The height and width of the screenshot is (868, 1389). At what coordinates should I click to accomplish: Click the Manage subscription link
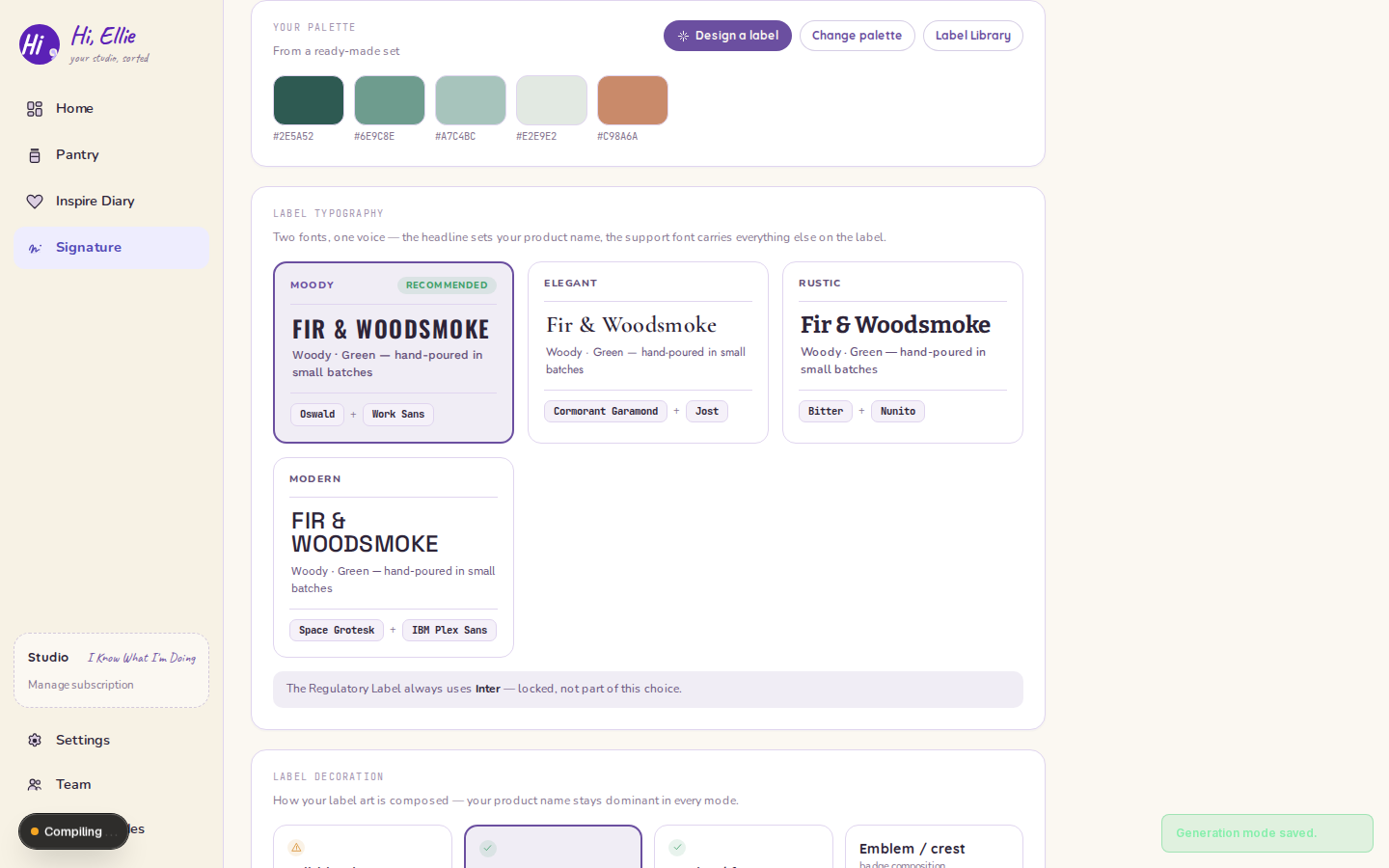tap(81, 685)
